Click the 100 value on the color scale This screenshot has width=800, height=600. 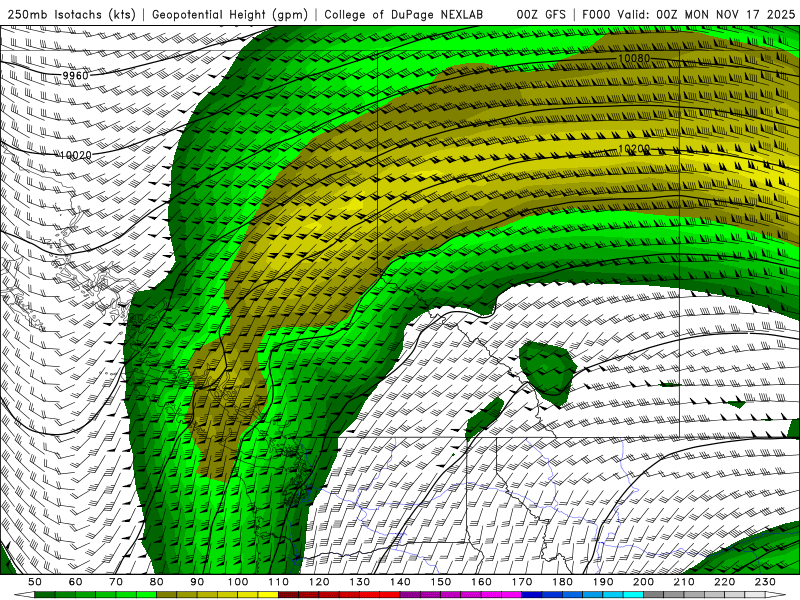pyautogui.click(x=238, y=582)
